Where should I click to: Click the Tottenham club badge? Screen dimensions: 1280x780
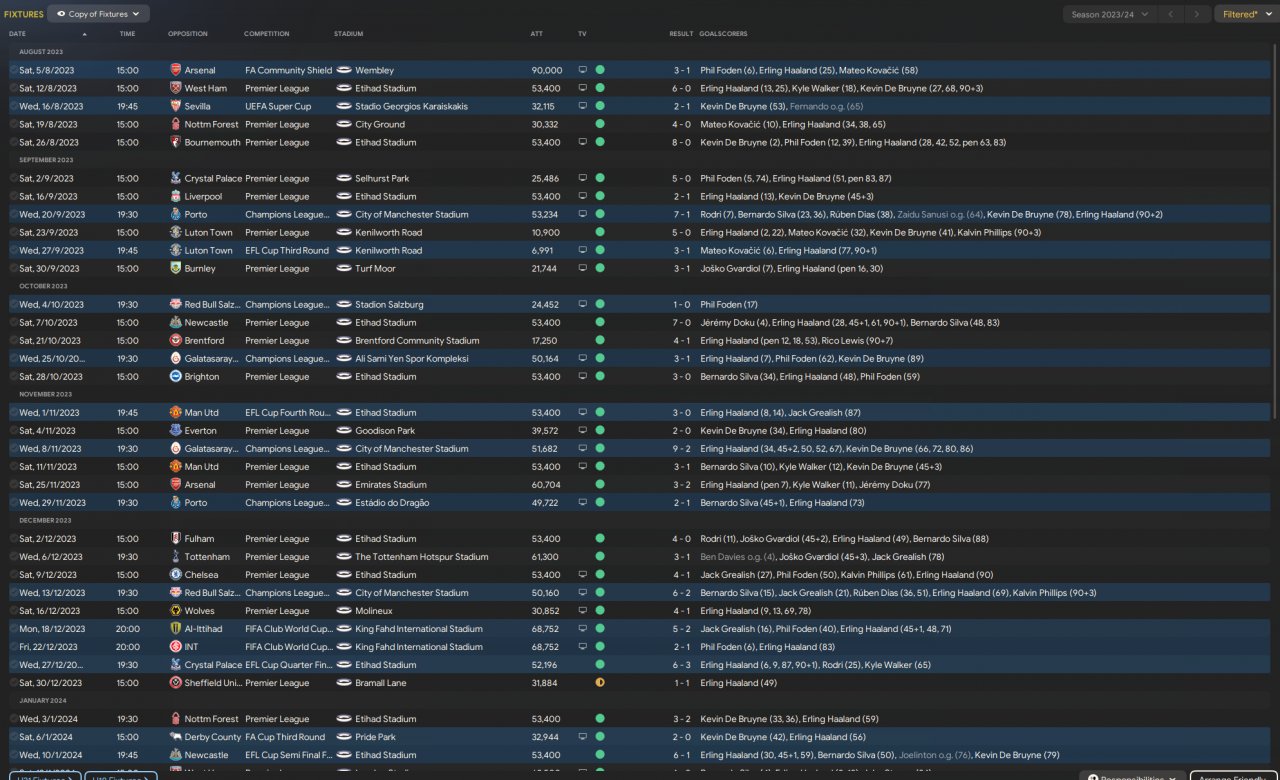176,557
